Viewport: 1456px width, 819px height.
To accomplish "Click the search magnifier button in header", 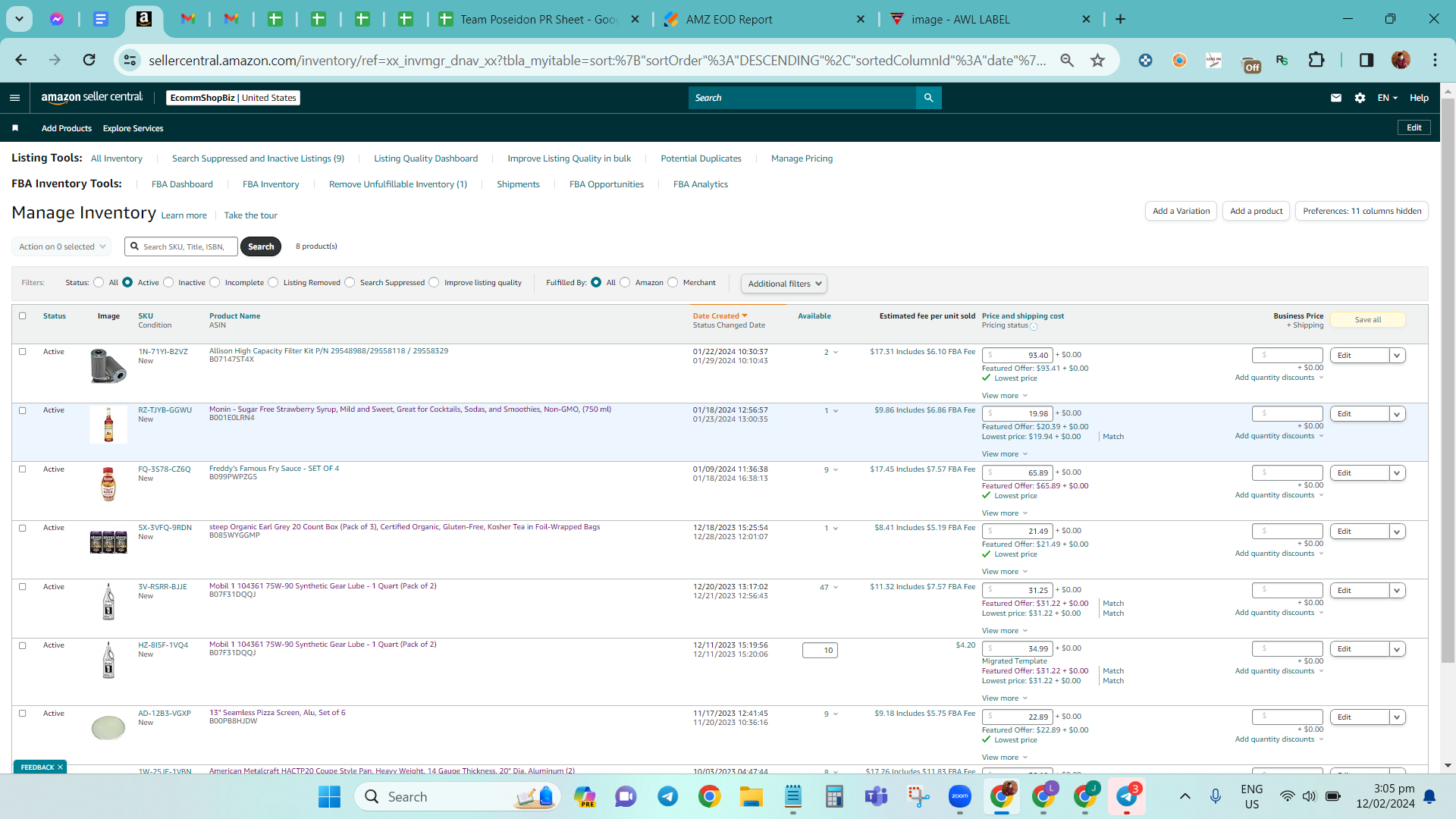I will 929,98.
